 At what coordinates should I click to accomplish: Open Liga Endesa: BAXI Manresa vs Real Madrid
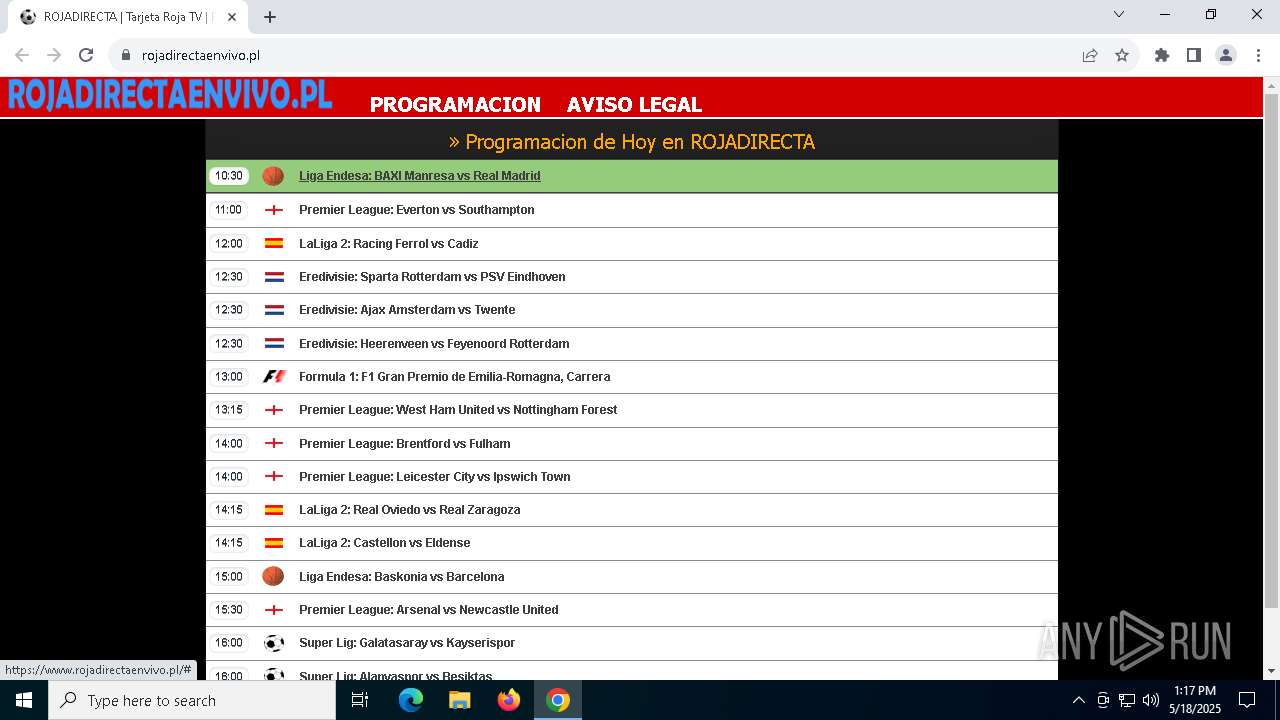(x=419, y=176)
